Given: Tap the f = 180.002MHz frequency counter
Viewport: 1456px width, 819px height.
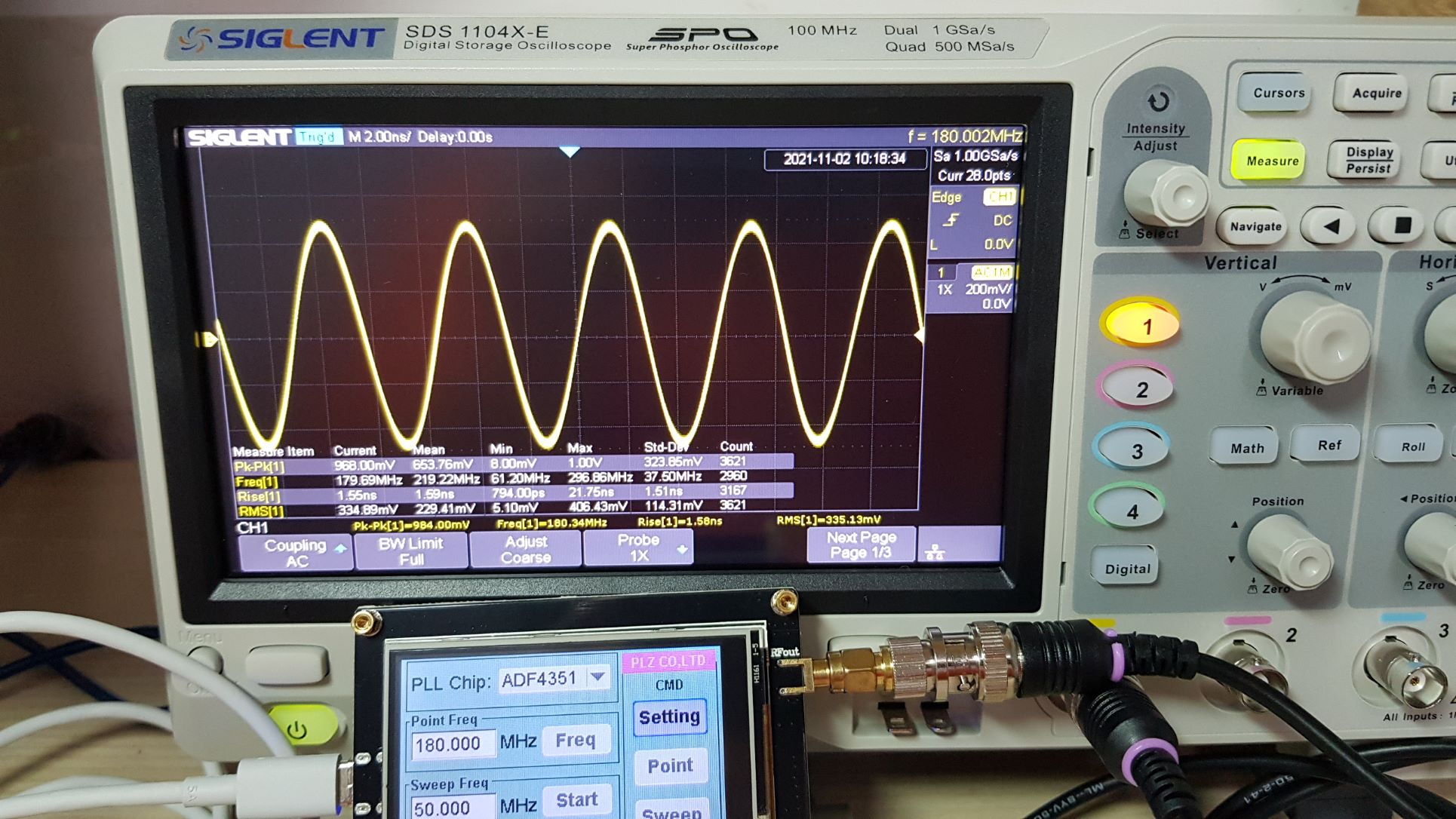Looking at the screenshot, I should (x=964, y=136).
